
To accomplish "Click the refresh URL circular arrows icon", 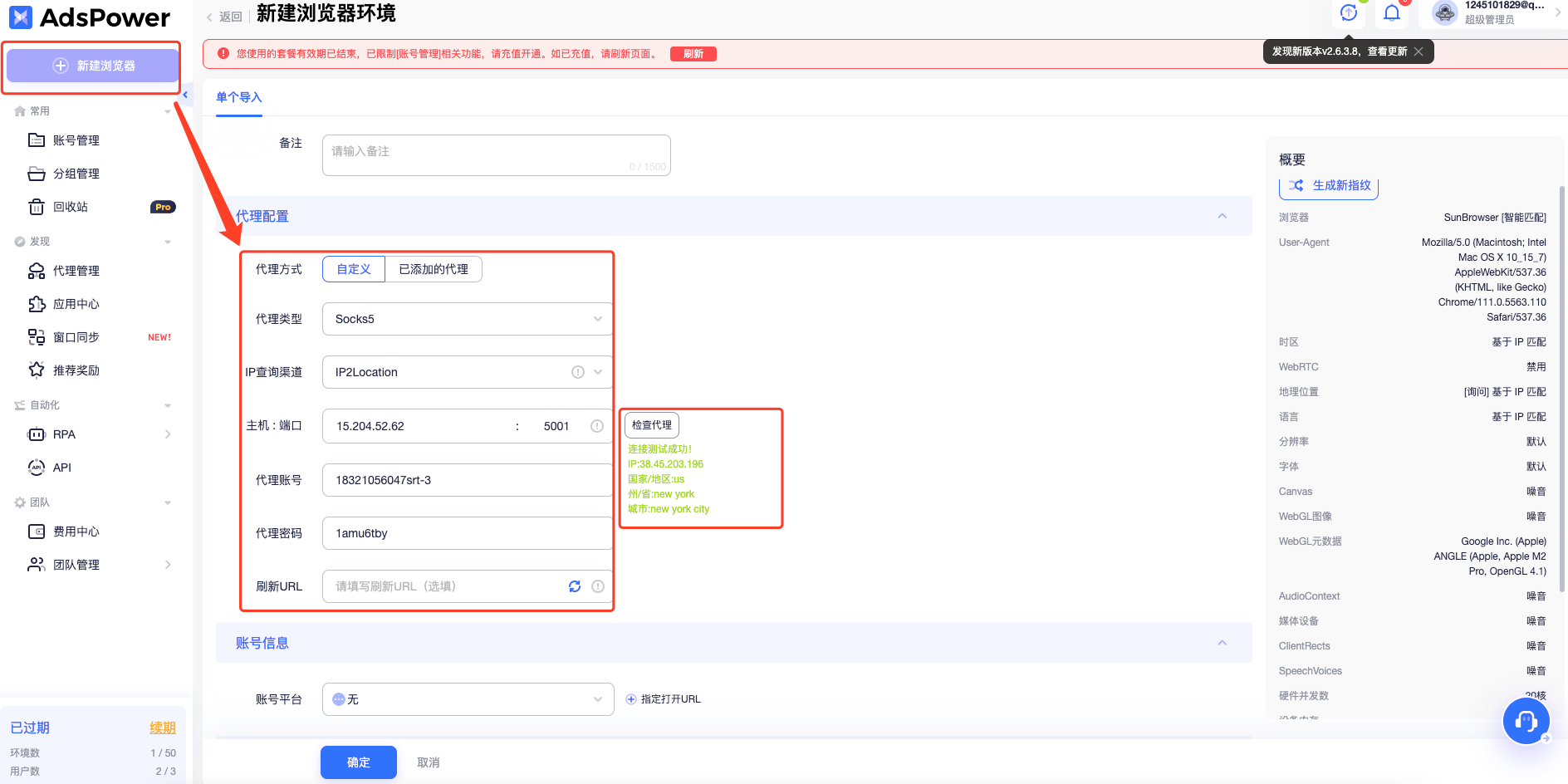I will (x=575, y=586).
